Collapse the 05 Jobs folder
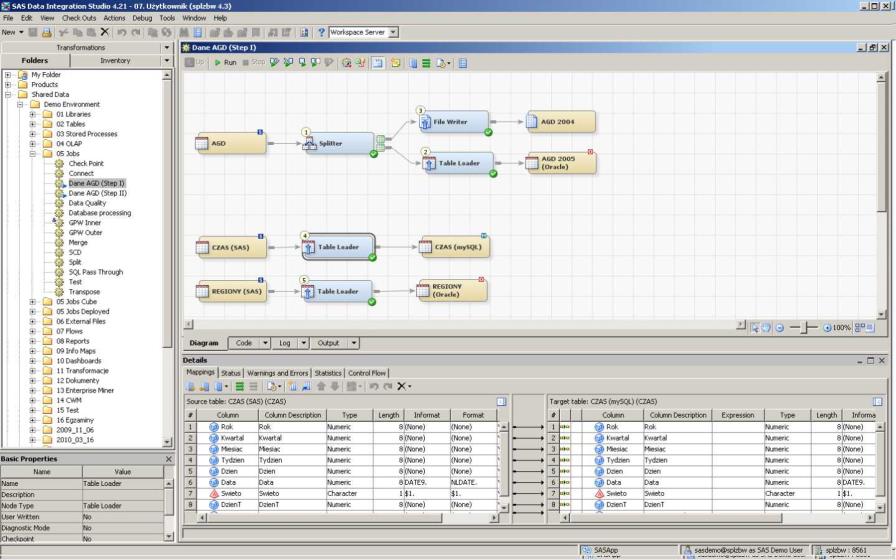 pos(33,154)
